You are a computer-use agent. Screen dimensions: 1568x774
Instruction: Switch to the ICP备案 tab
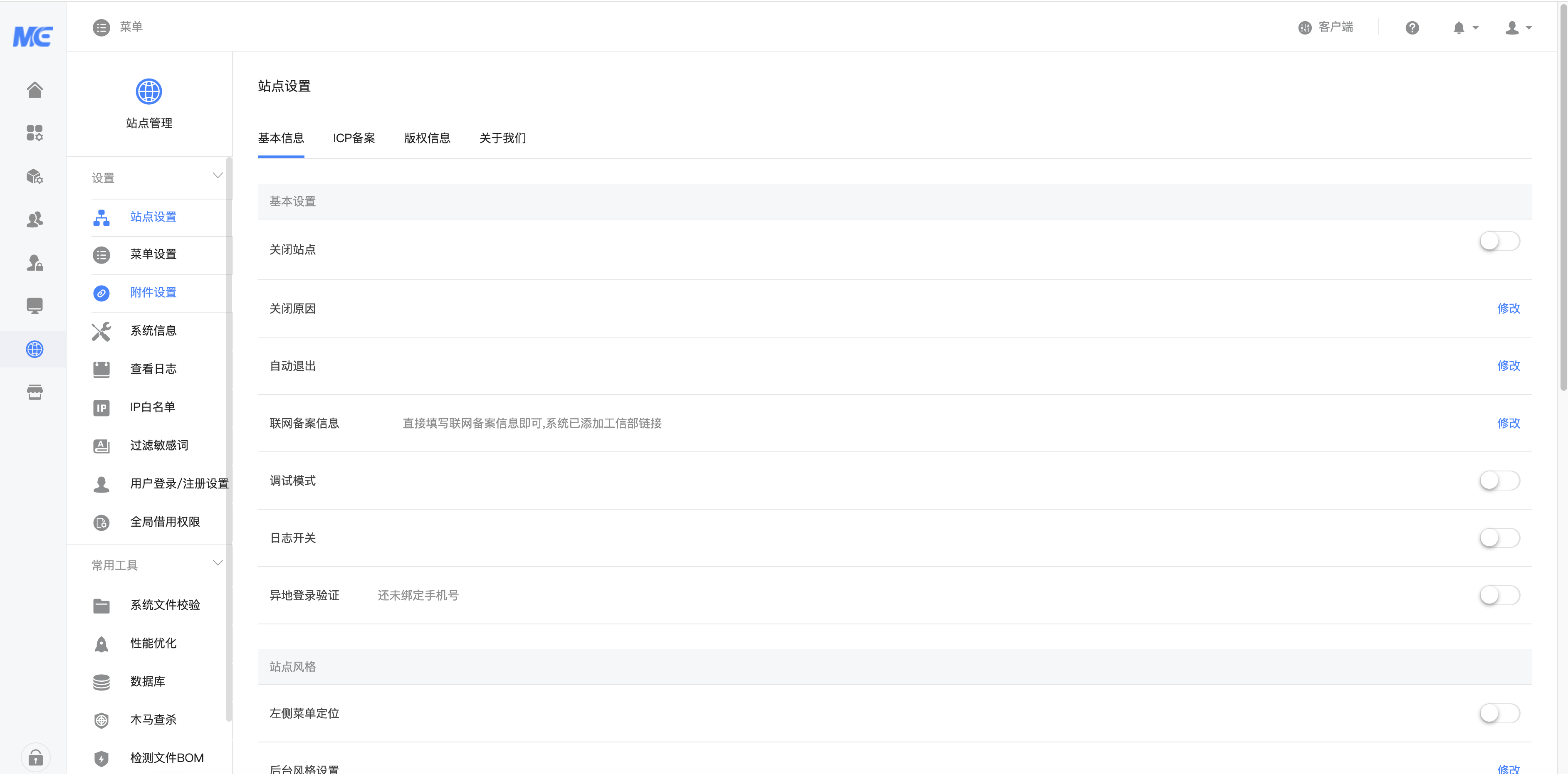pyautogui.click(x=354, y=138)
